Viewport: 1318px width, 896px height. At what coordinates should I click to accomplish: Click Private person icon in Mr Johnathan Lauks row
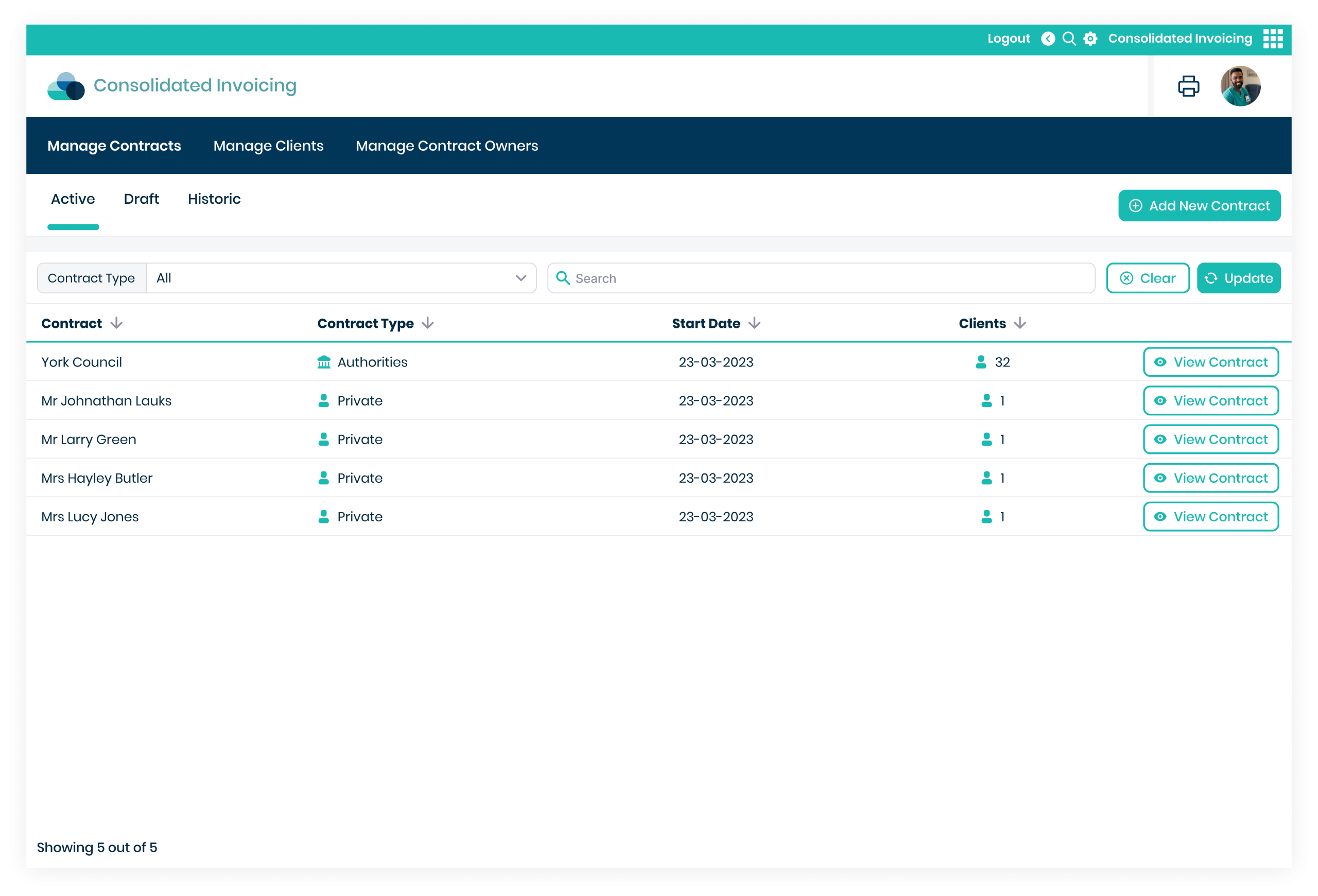click(x=324, y=401)
